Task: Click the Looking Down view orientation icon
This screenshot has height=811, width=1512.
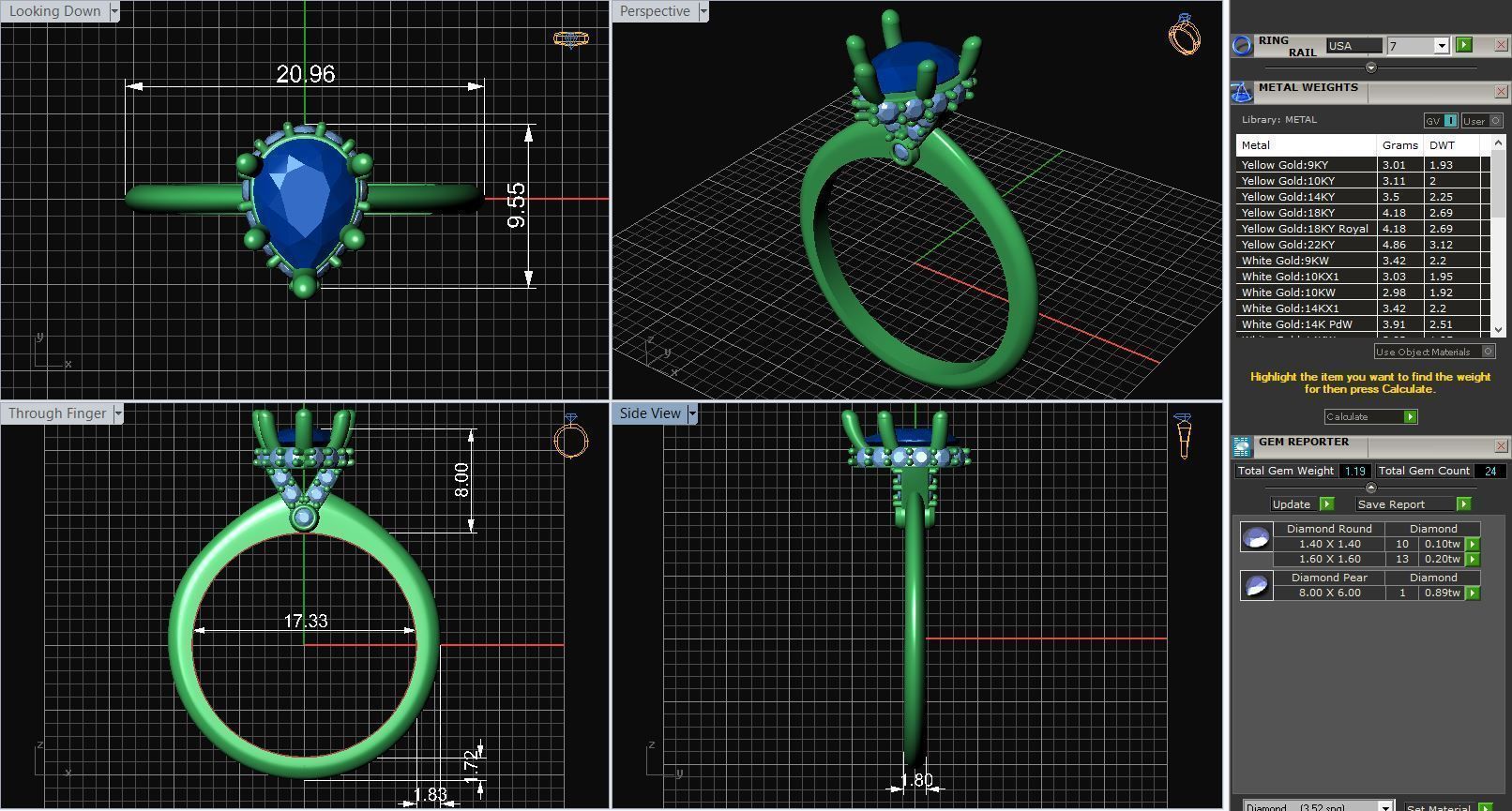Action: click(570, 39)
